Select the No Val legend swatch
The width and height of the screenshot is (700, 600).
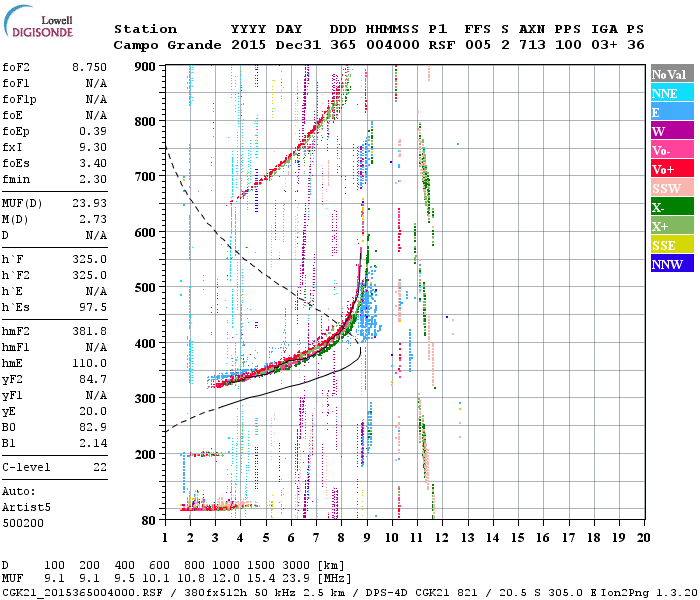coord(672,74)
